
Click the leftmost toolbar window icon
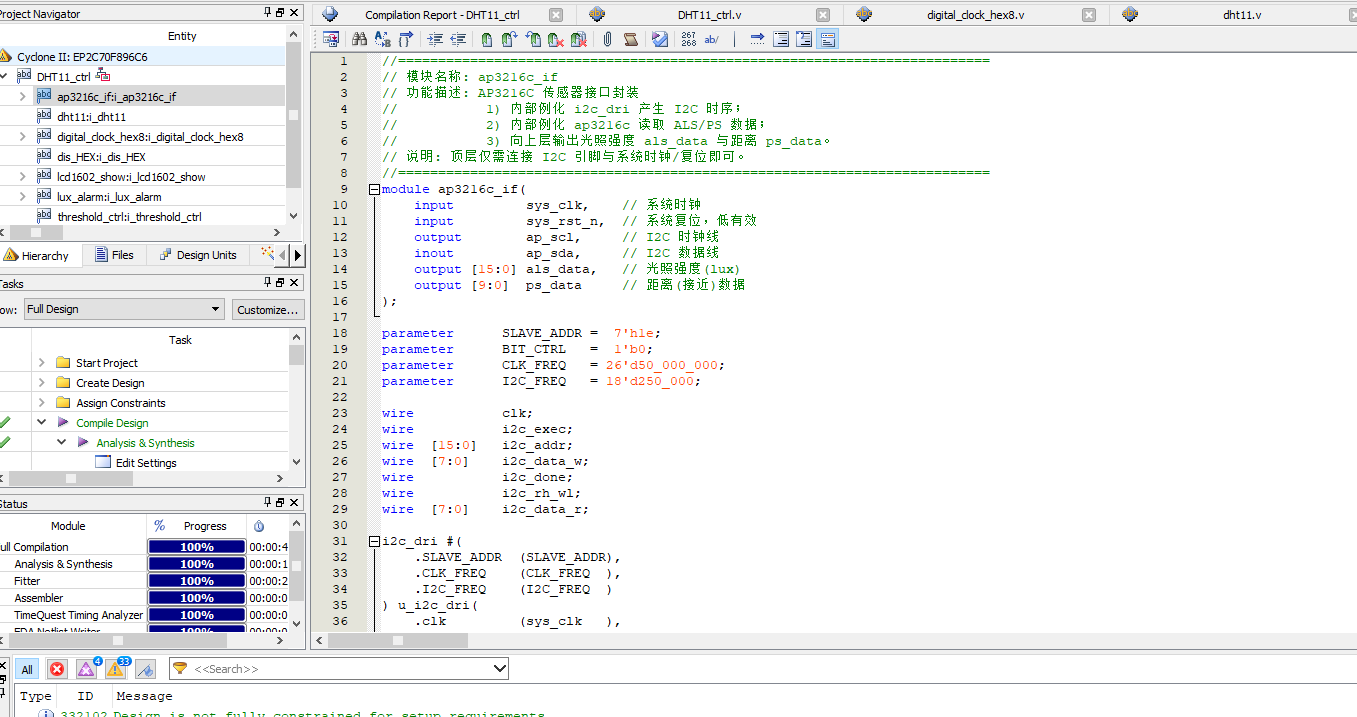point(331,39)
